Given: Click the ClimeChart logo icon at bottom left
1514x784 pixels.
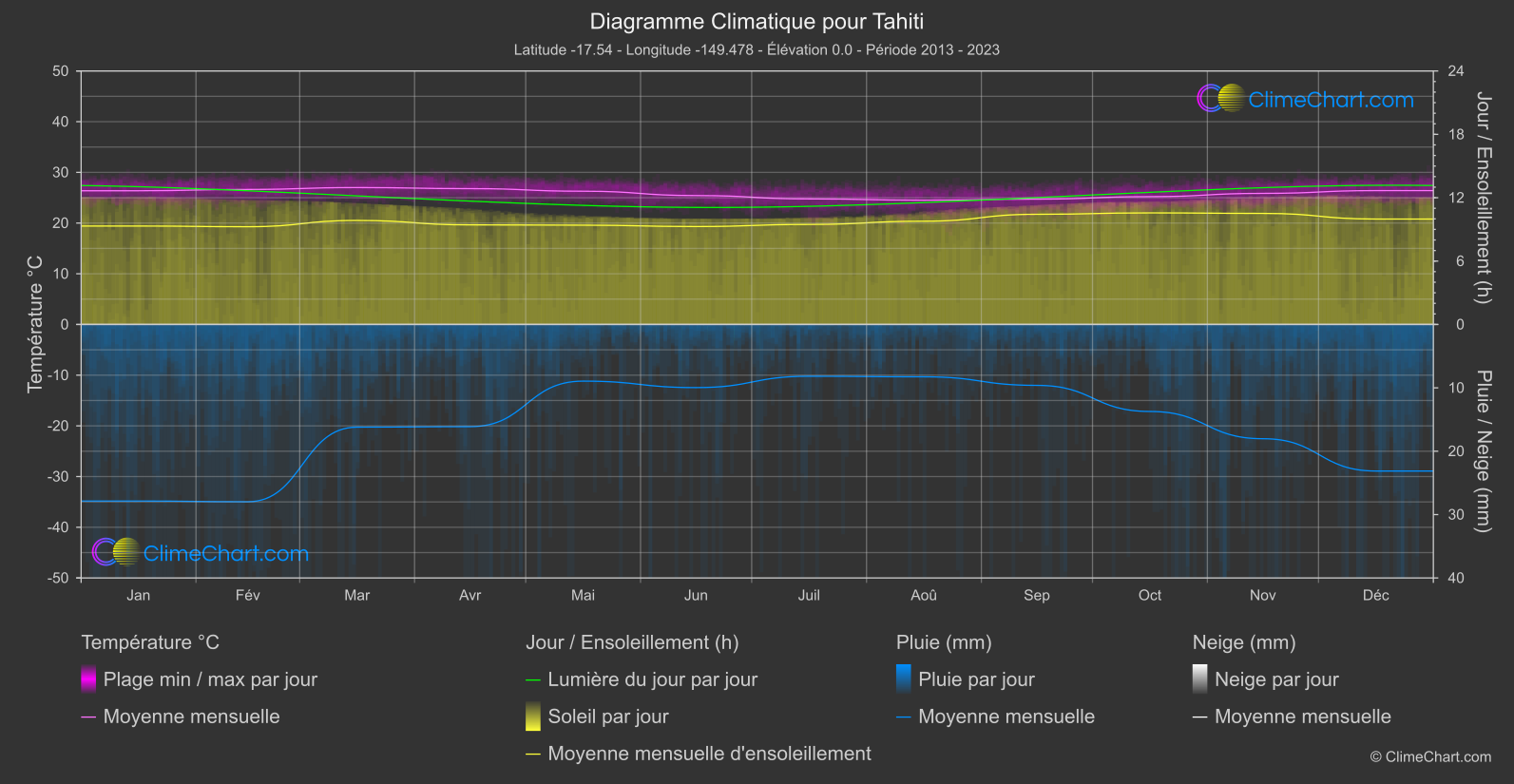Looking at the screenshot, I should click(x=116, y=552).
